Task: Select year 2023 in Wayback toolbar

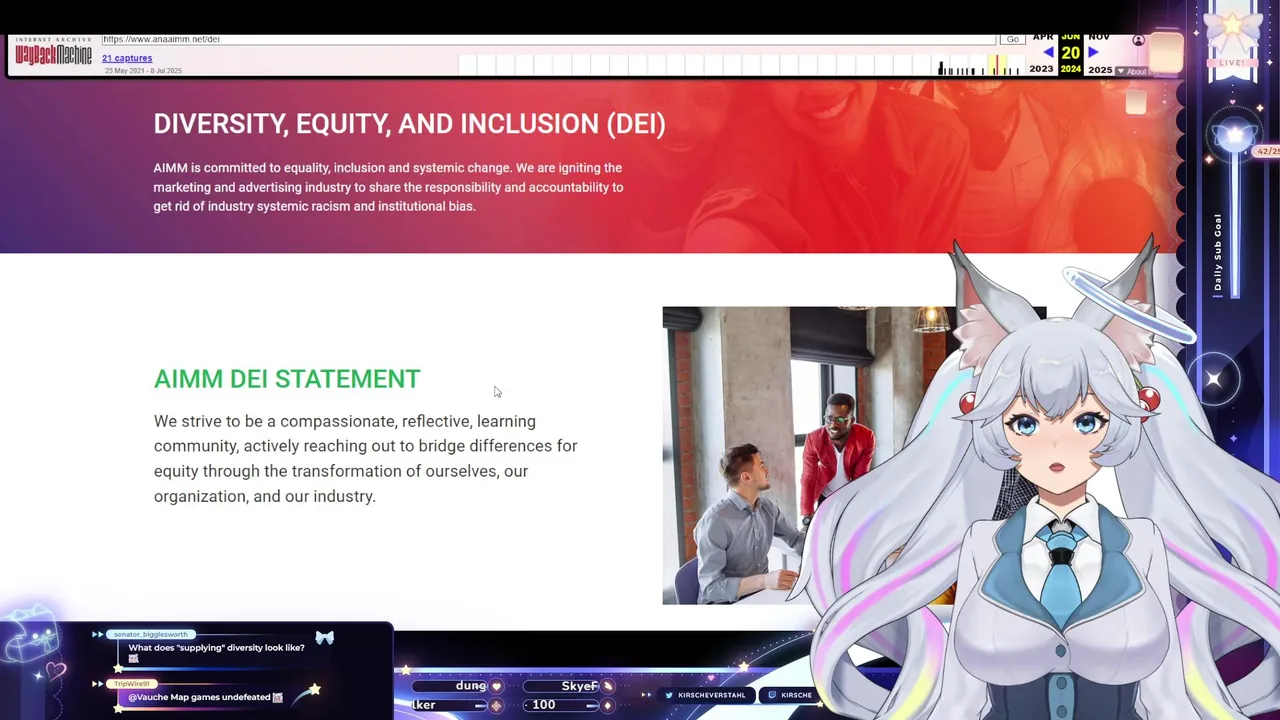Action: point(1041,69)
